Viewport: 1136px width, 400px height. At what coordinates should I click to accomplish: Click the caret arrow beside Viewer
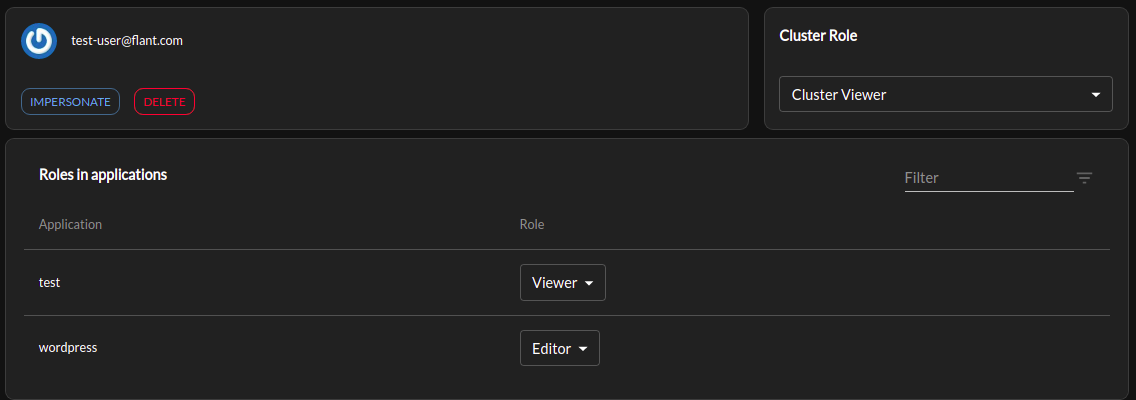pos(589,283)
